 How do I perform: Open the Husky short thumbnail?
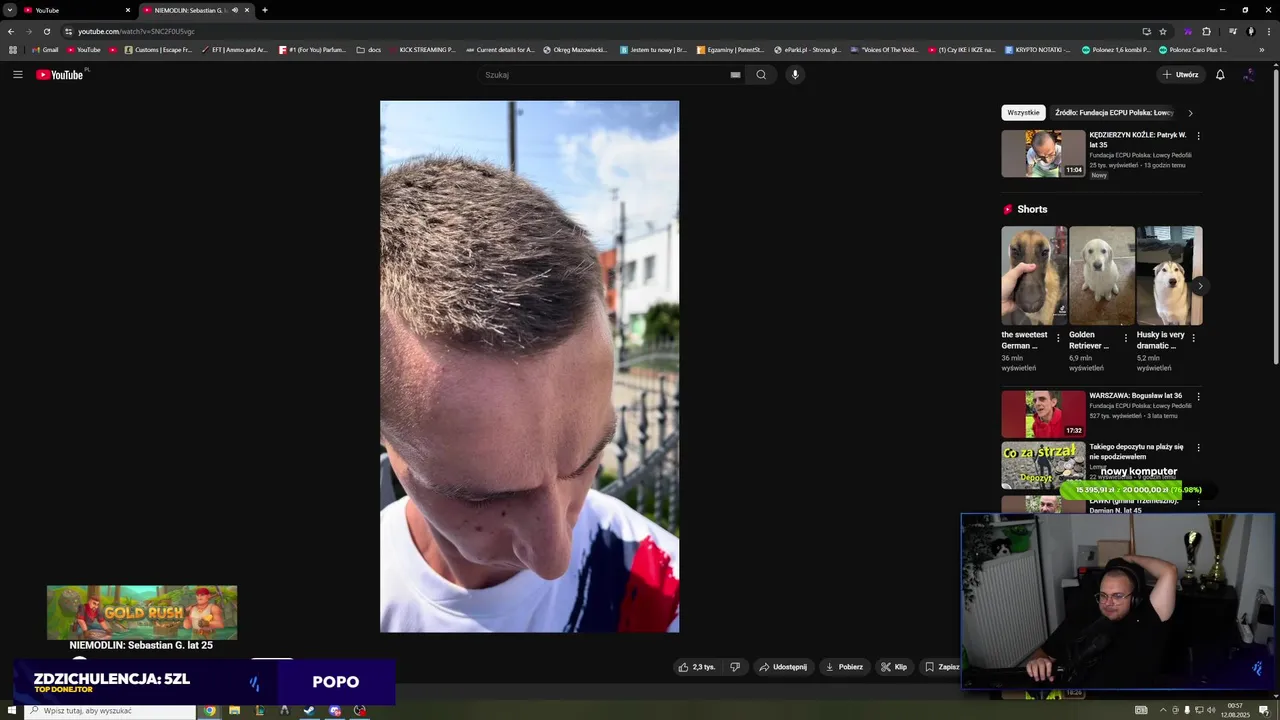1169,276
